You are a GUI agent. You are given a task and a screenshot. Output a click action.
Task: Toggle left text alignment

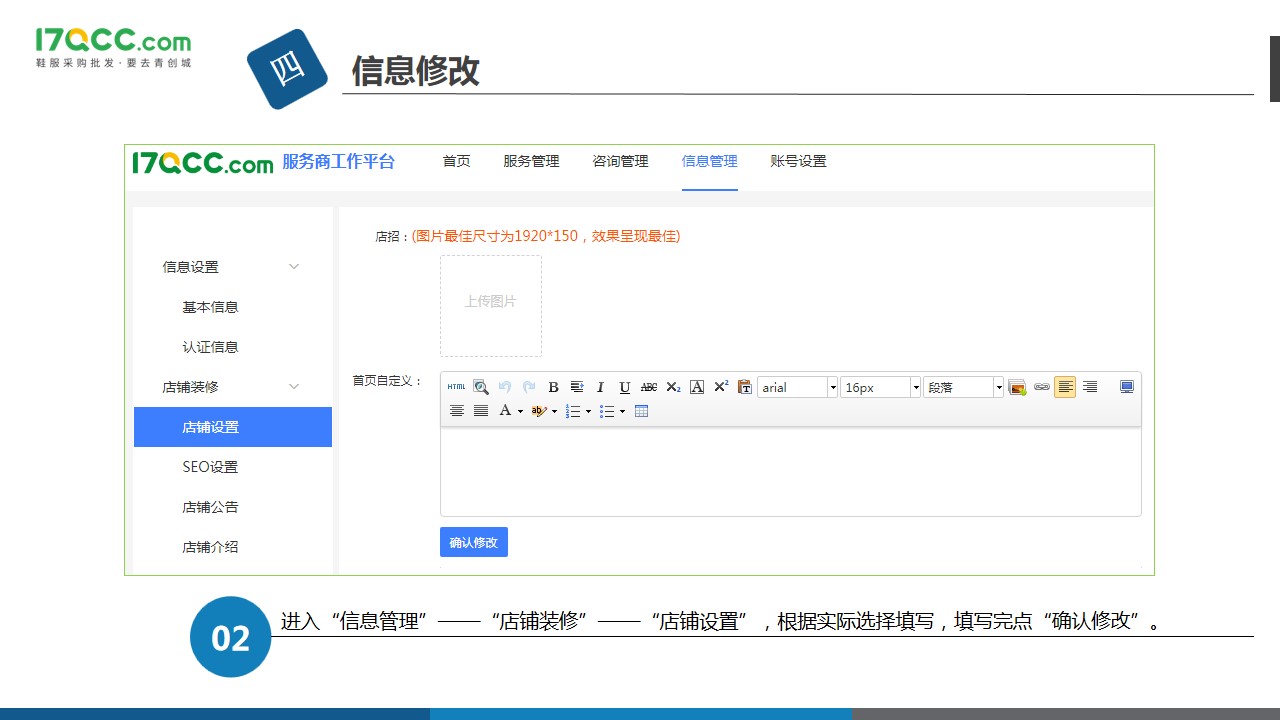point(1065,387)
